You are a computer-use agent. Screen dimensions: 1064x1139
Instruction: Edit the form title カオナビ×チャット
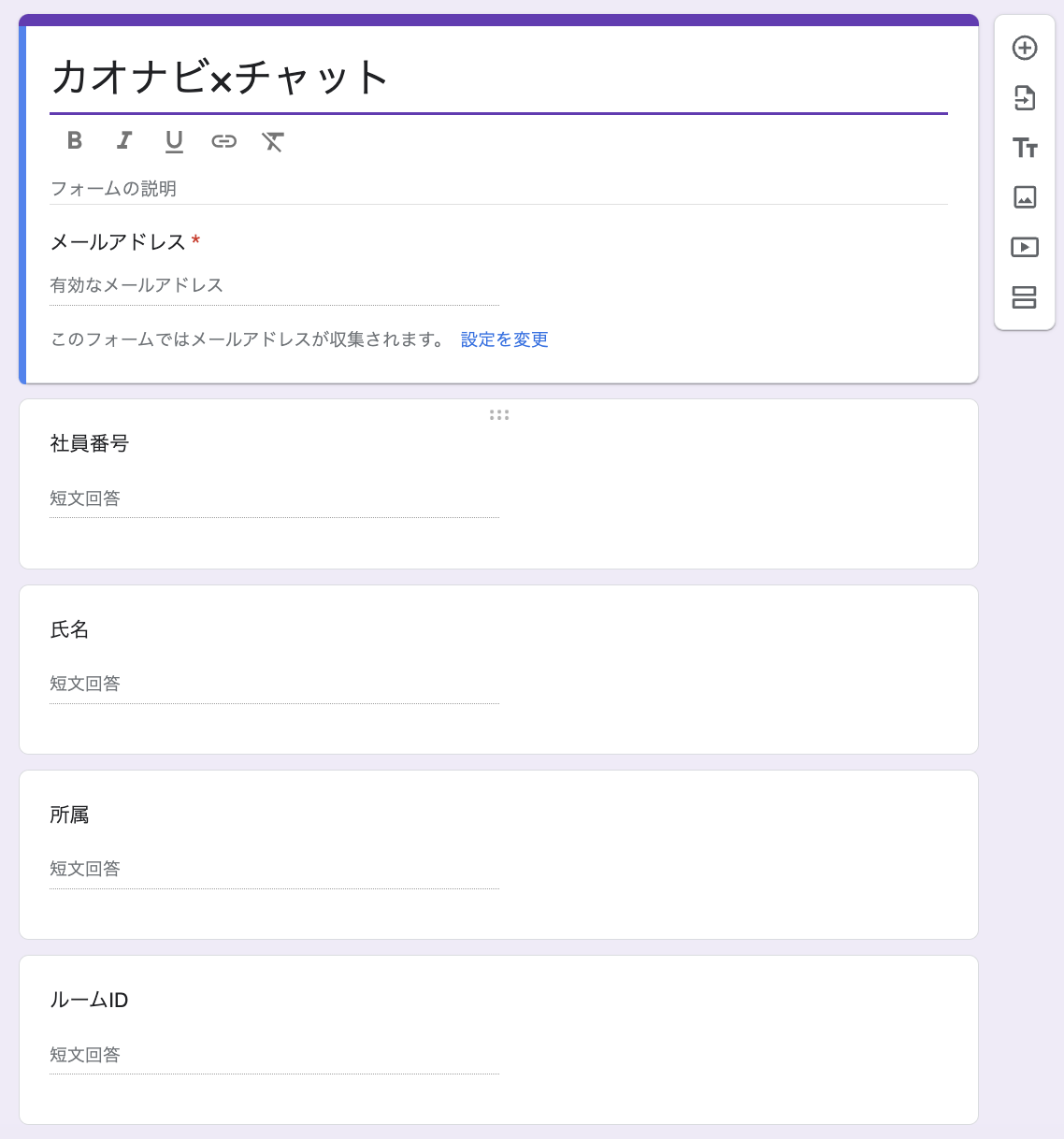(220, 78)
